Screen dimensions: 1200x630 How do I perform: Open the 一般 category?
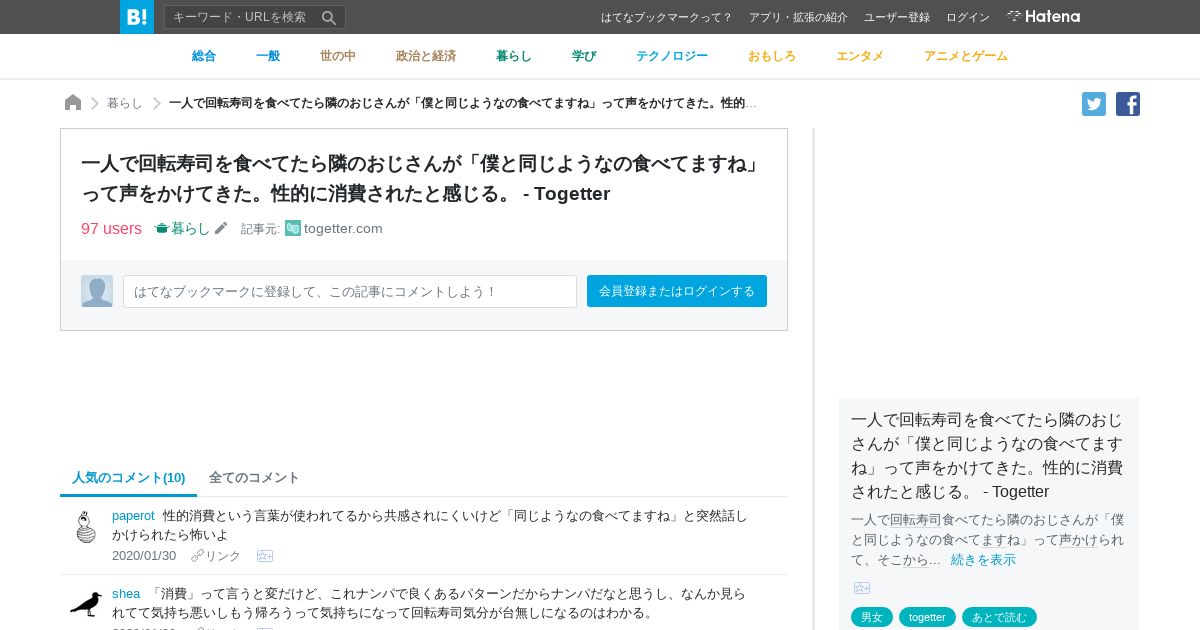point(268,56)
